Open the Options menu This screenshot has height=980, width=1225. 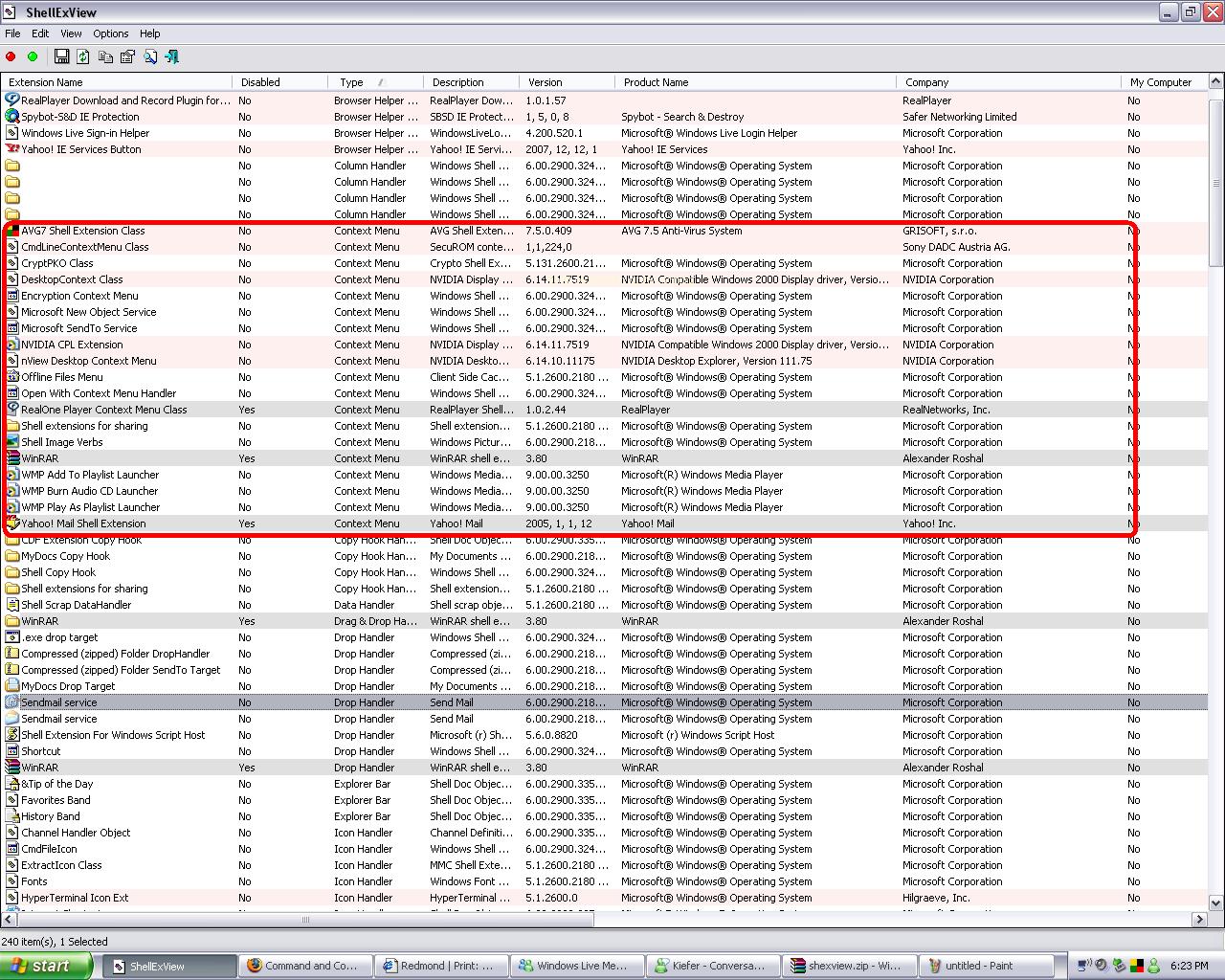(110, 33)
